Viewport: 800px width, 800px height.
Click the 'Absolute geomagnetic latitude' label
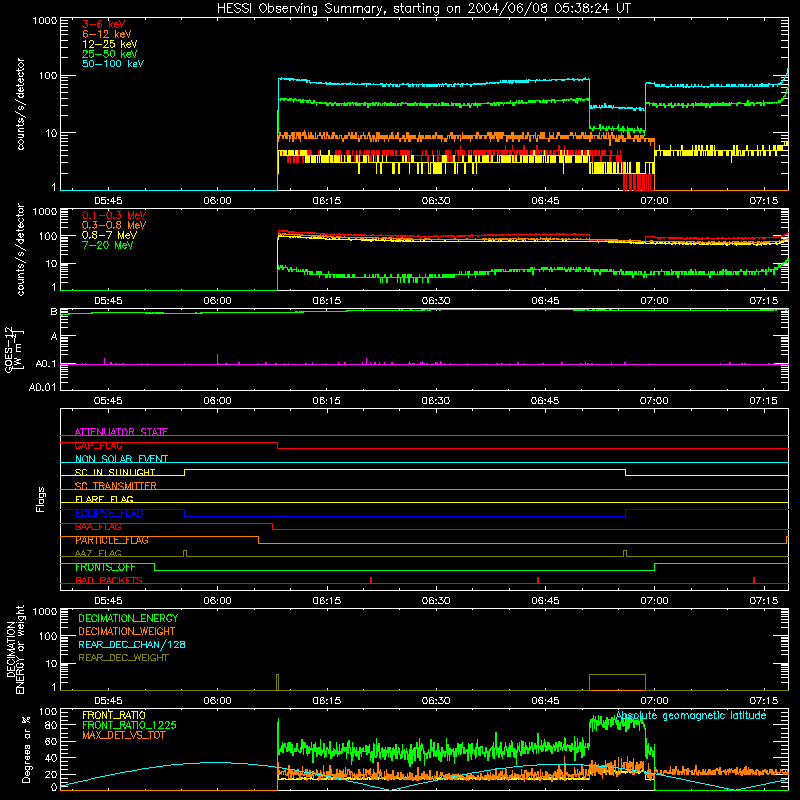pyautogui.click(x=691, y=716)
